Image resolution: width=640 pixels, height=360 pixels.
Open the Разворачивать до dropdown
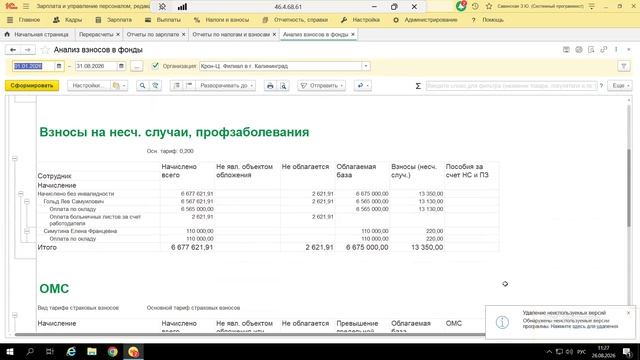(x=226, y=86)
